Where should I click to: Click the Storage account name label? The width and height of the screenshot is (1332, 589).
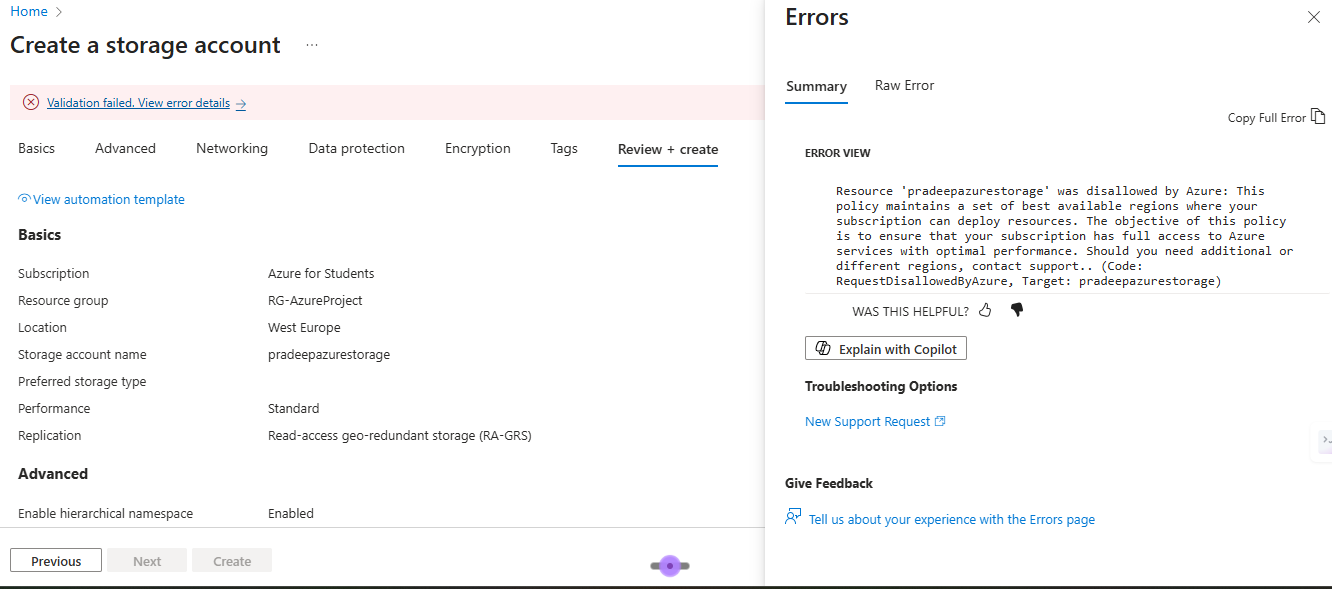[82, 354]
